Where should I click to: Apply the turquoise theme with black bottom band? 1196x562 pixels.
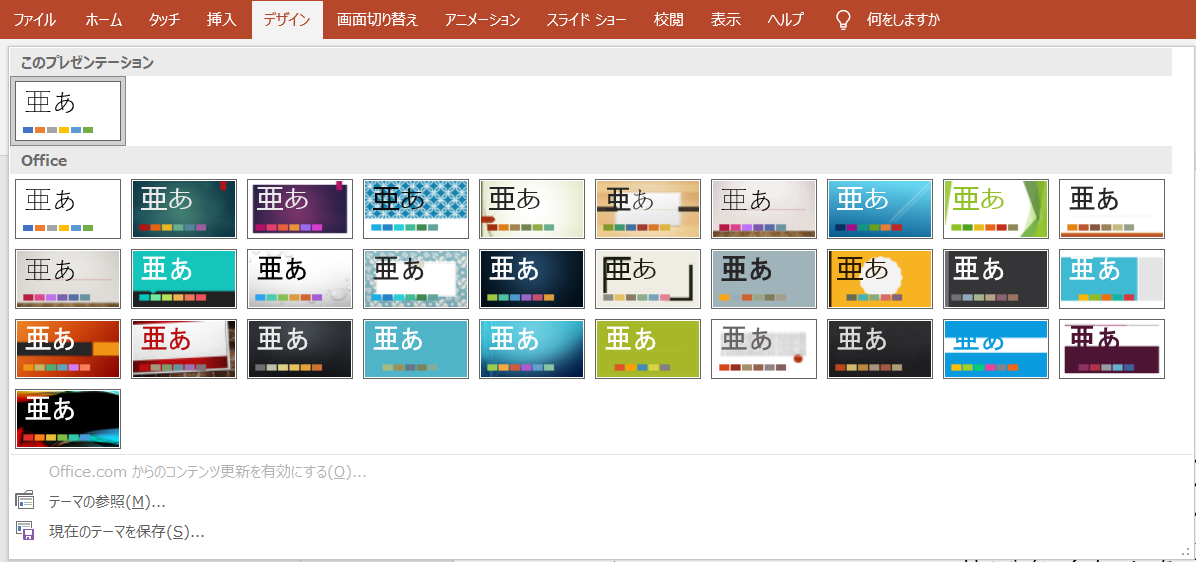[184, 278]
